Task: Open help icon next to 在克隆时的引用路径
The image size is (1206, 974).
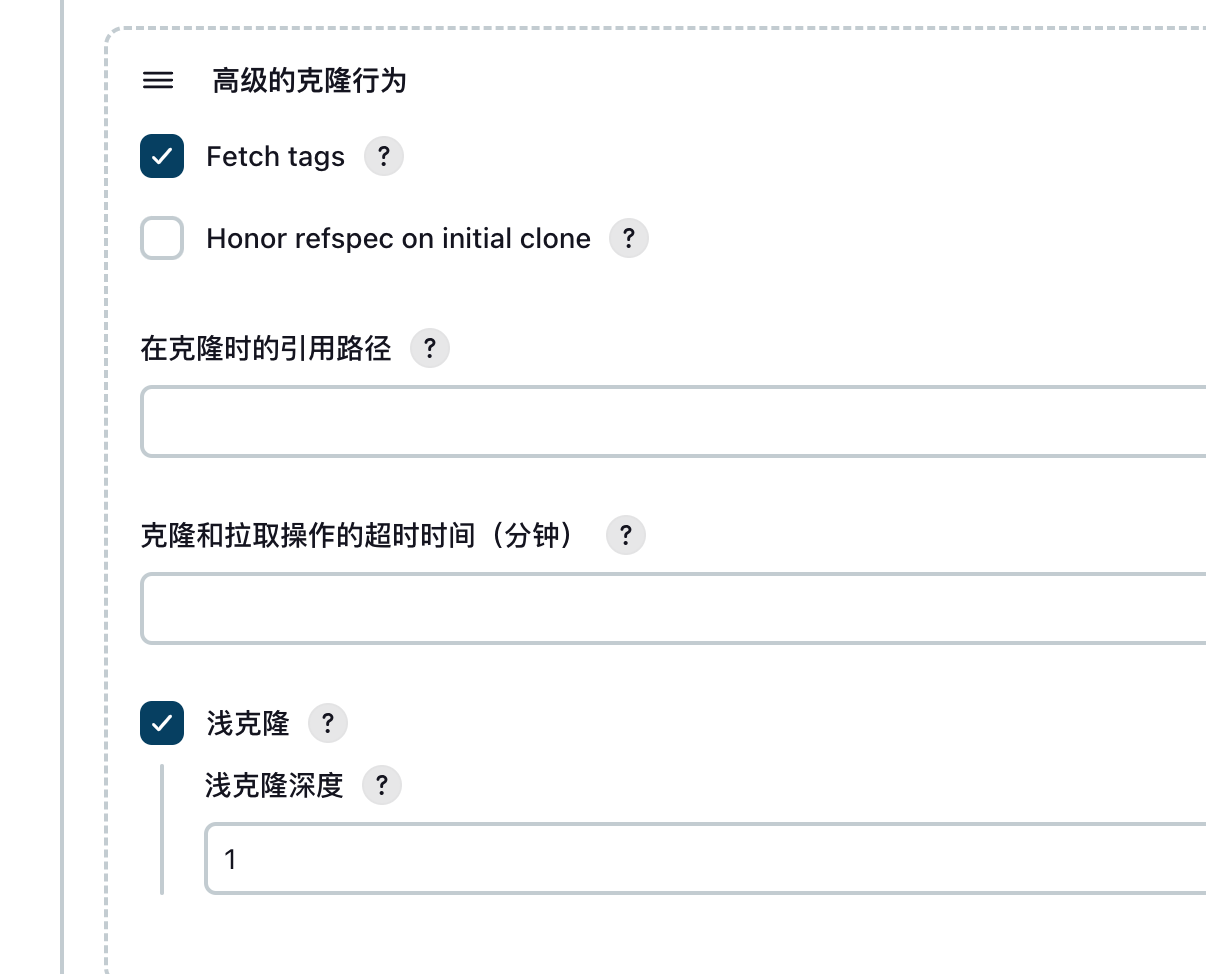Action: point(430,349)
